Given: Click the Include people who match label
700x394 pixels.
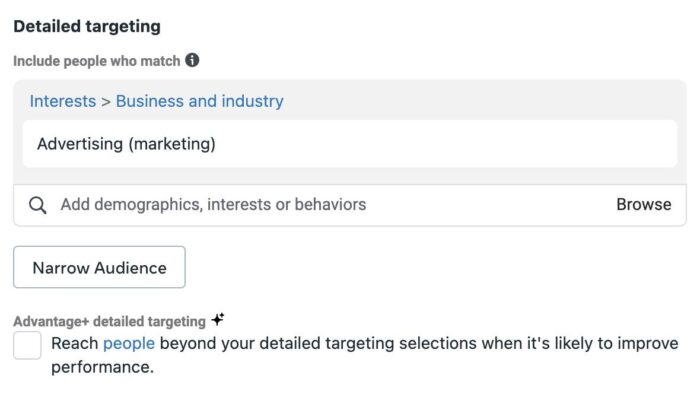Looking at the screenshot, I should click(96, 61).
